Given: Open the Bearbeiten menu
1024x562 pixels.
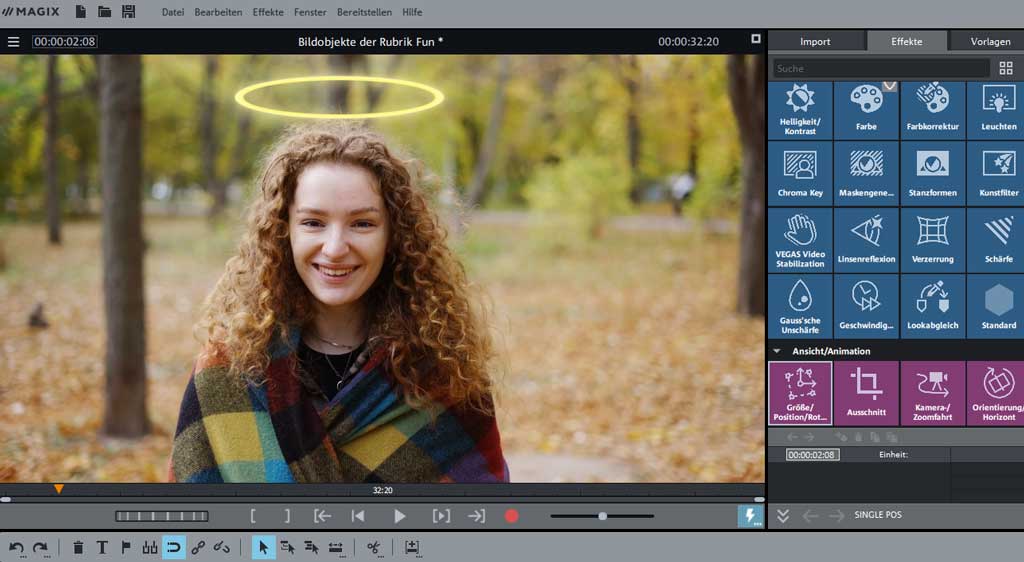Looking at the screenshot, I should pyautogui.click(x=218, y=12).
